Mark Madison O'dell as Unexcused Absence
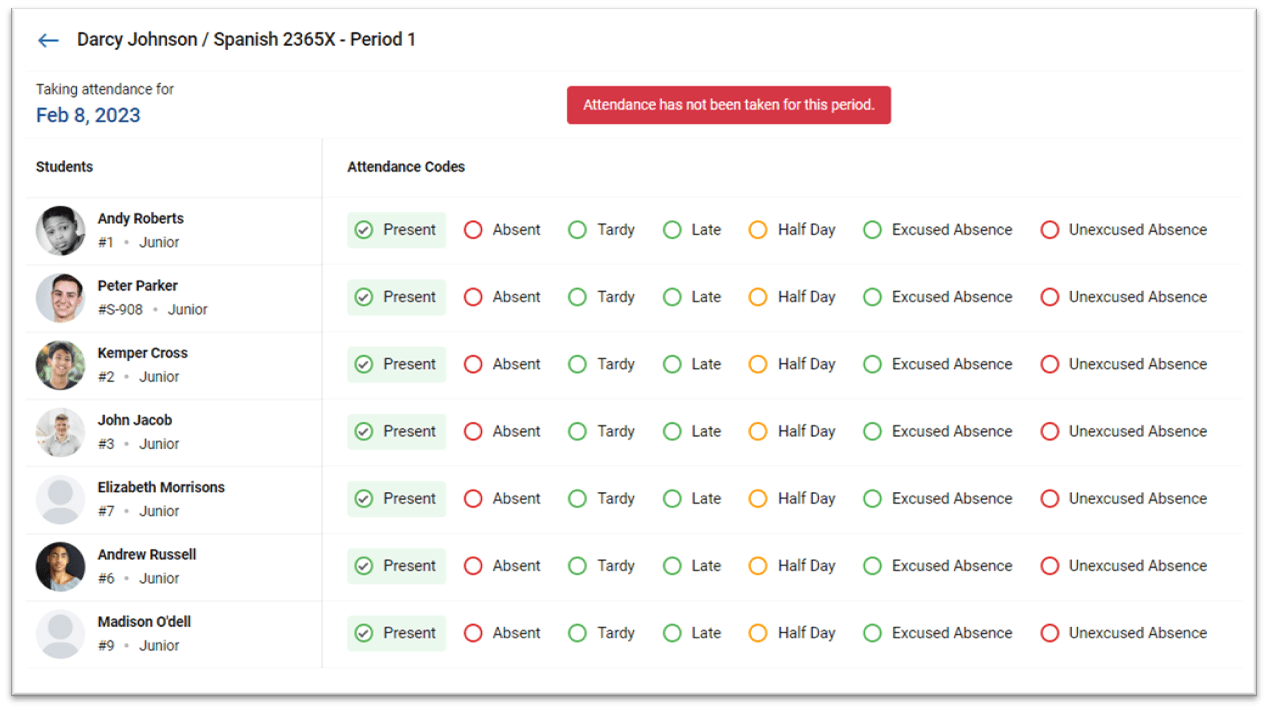 tap(1049, 633)
